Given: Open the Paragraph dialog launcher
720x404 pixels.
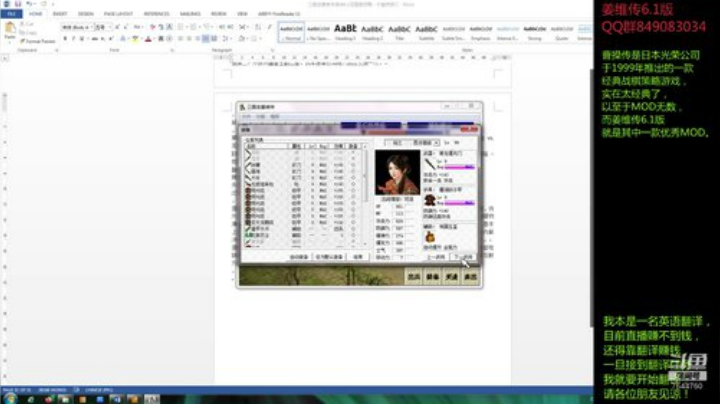Looking at the screenshot, I should (272, 50).
